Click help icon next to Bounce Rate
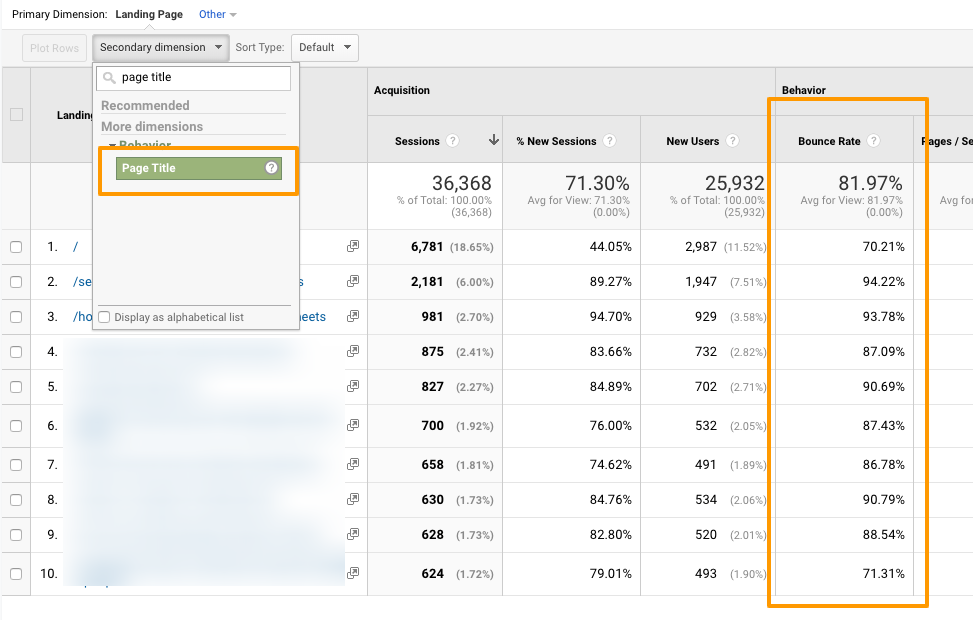The width and height of the screenshot is (973, 620). (873, 141)
